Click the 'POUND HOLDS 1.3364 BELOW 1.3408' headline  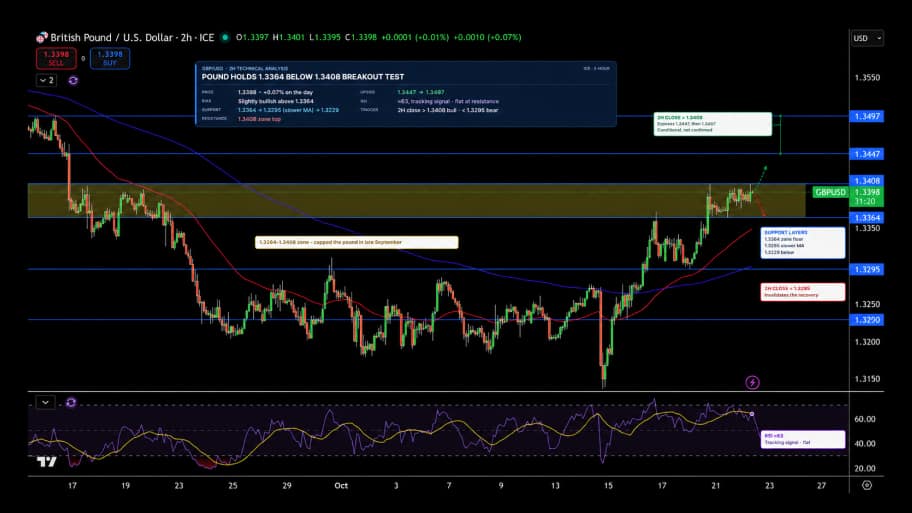coord(302,77)
